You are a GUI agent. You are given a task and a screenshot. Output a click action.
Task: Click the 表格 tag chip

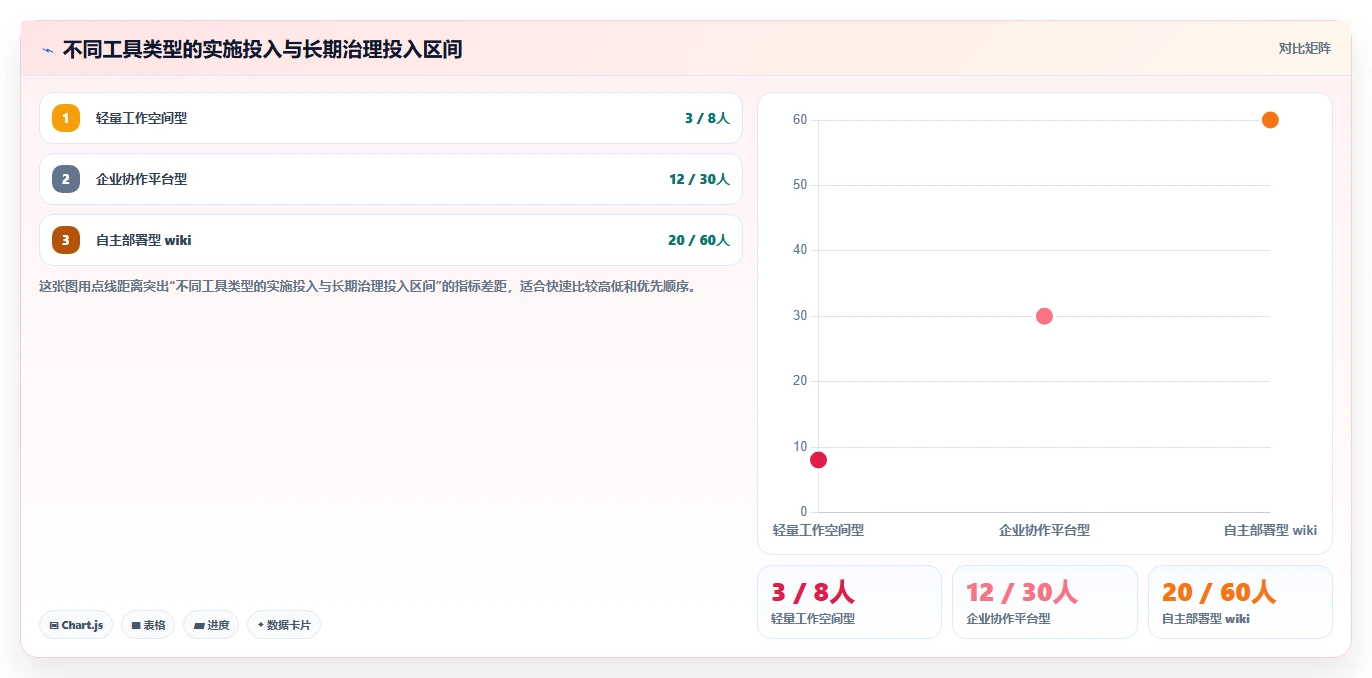click(148, 625)
